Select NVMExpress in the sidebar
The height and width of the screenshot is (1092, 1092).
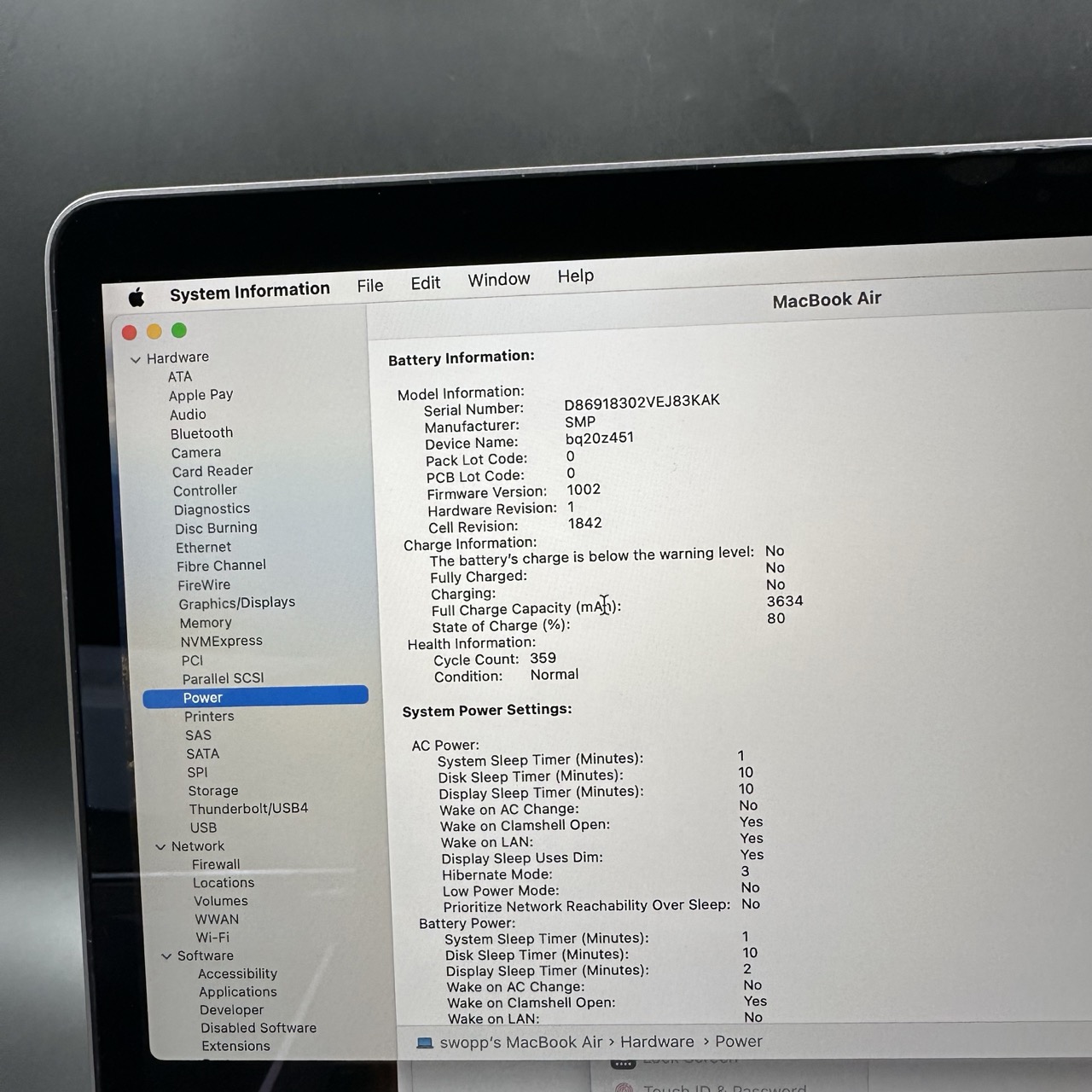pos(221,642)
